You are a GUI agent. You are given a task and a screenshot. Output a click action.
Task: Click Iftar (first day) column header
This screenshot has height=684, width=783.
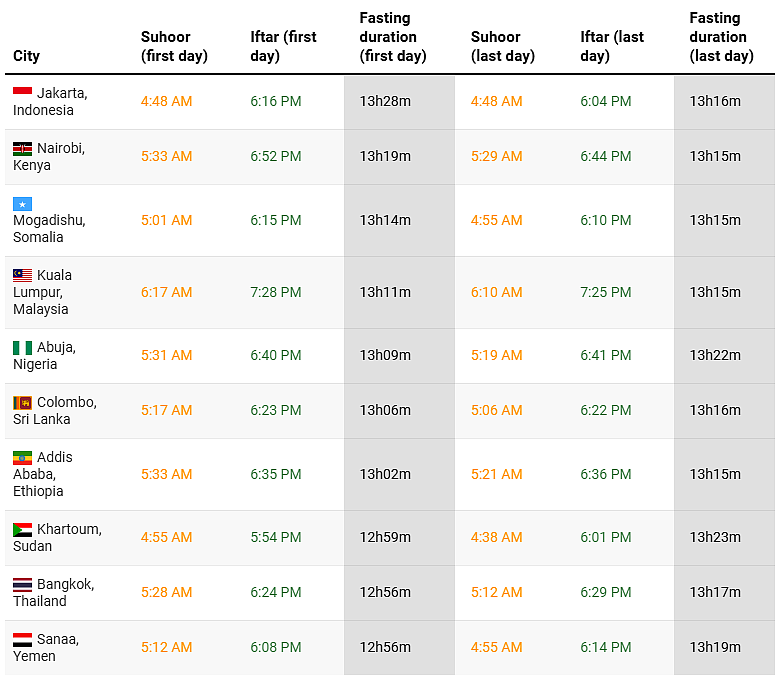pos(283,46)
